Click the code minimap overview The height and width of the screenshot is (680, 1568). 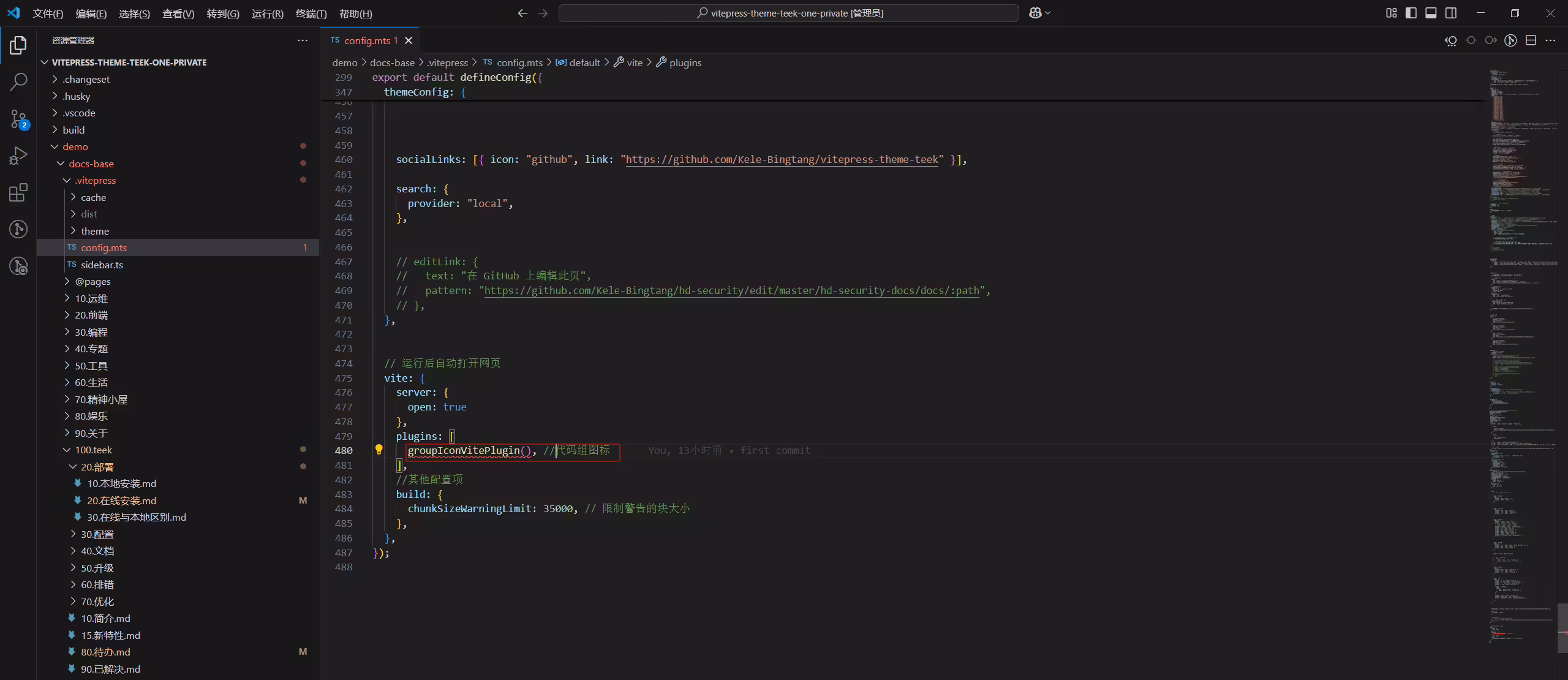1523,355
